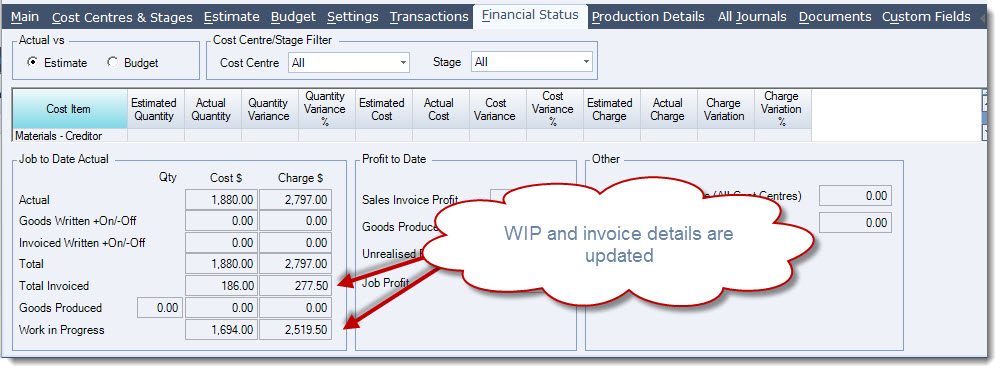The width and height of the screenshot is (1002, 373).
Task: Click the Total Invoiced label
Action: point(54,286)
